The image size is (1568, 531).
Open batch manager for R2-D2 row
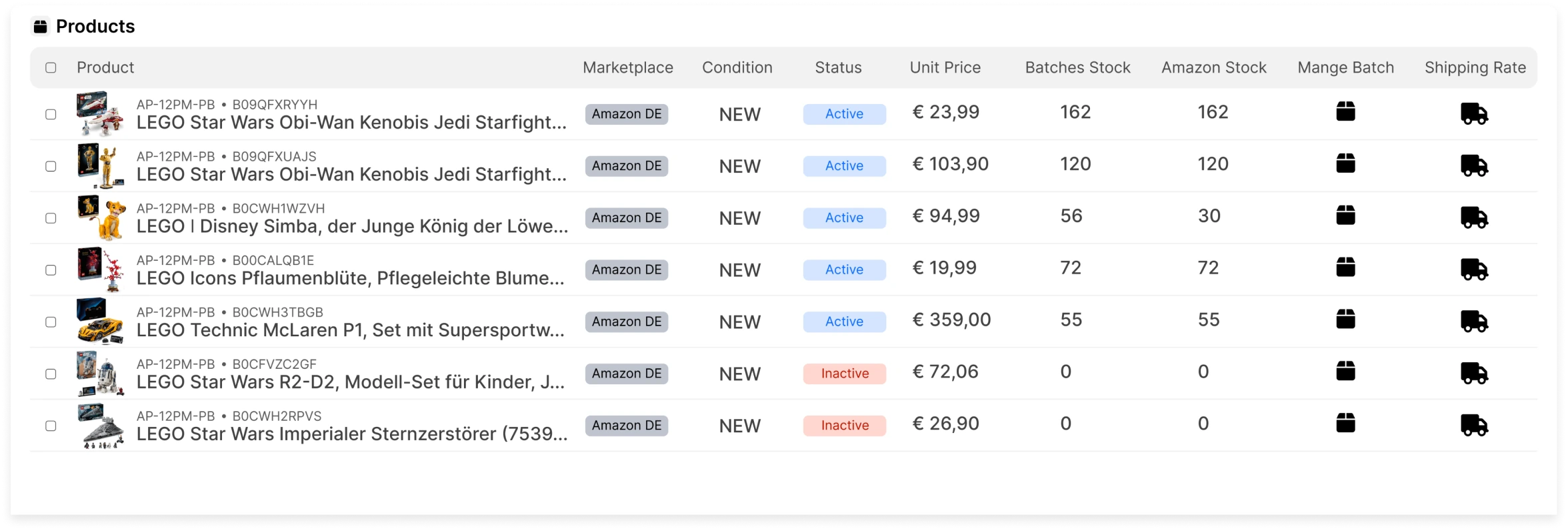1345,371
